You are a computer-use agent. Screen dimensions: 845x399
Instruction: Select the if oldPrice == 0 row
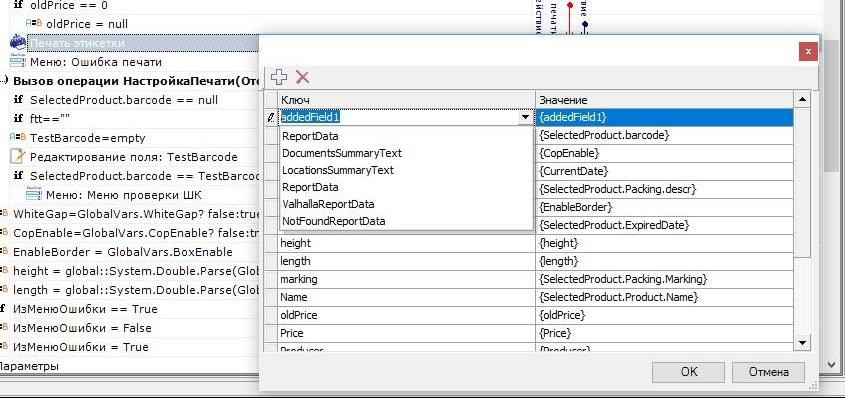pyautogui.click(x=69, y=6)
